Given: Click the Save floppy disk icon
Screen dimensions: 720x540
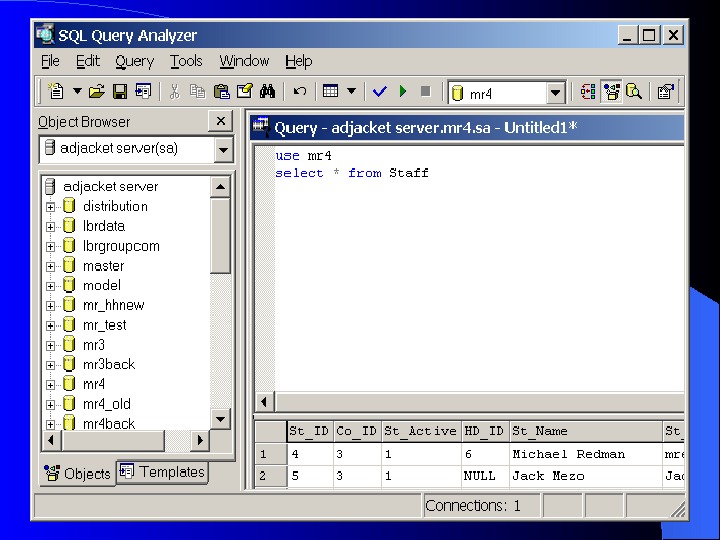Looking at the screenshot, I should 120,91.
